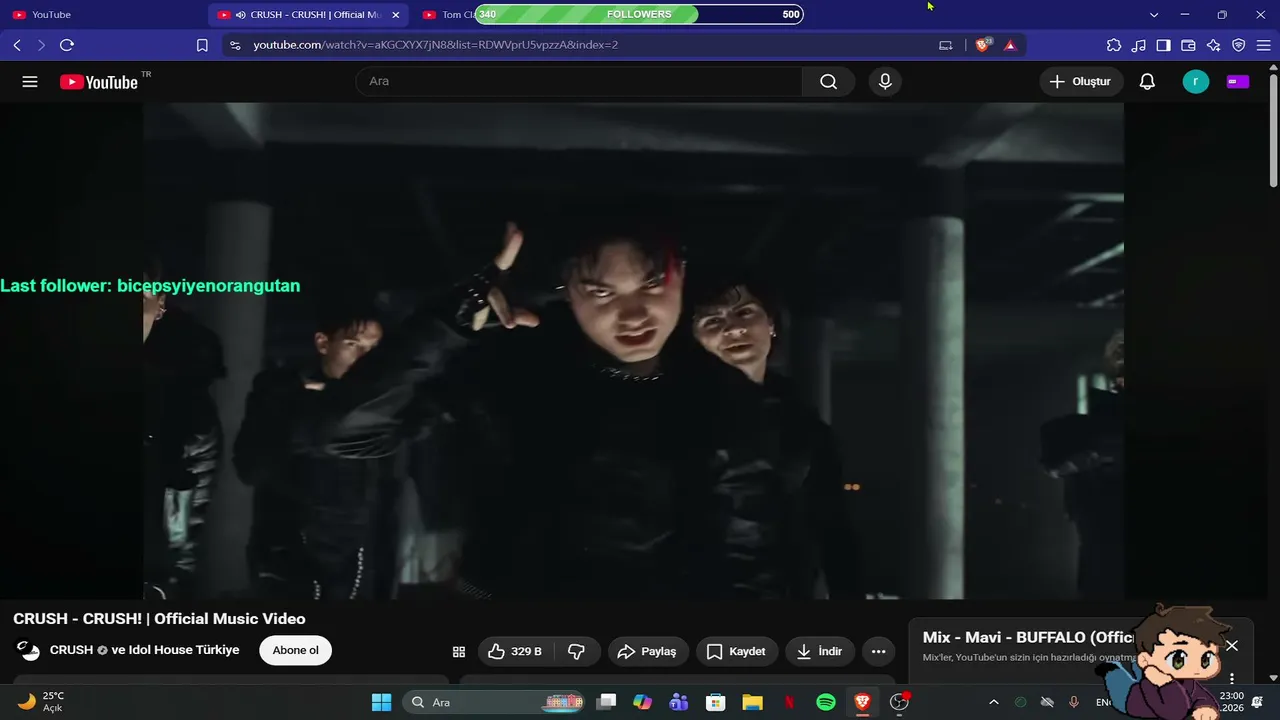Open the Oluştur create menu

coord(1081,82)
